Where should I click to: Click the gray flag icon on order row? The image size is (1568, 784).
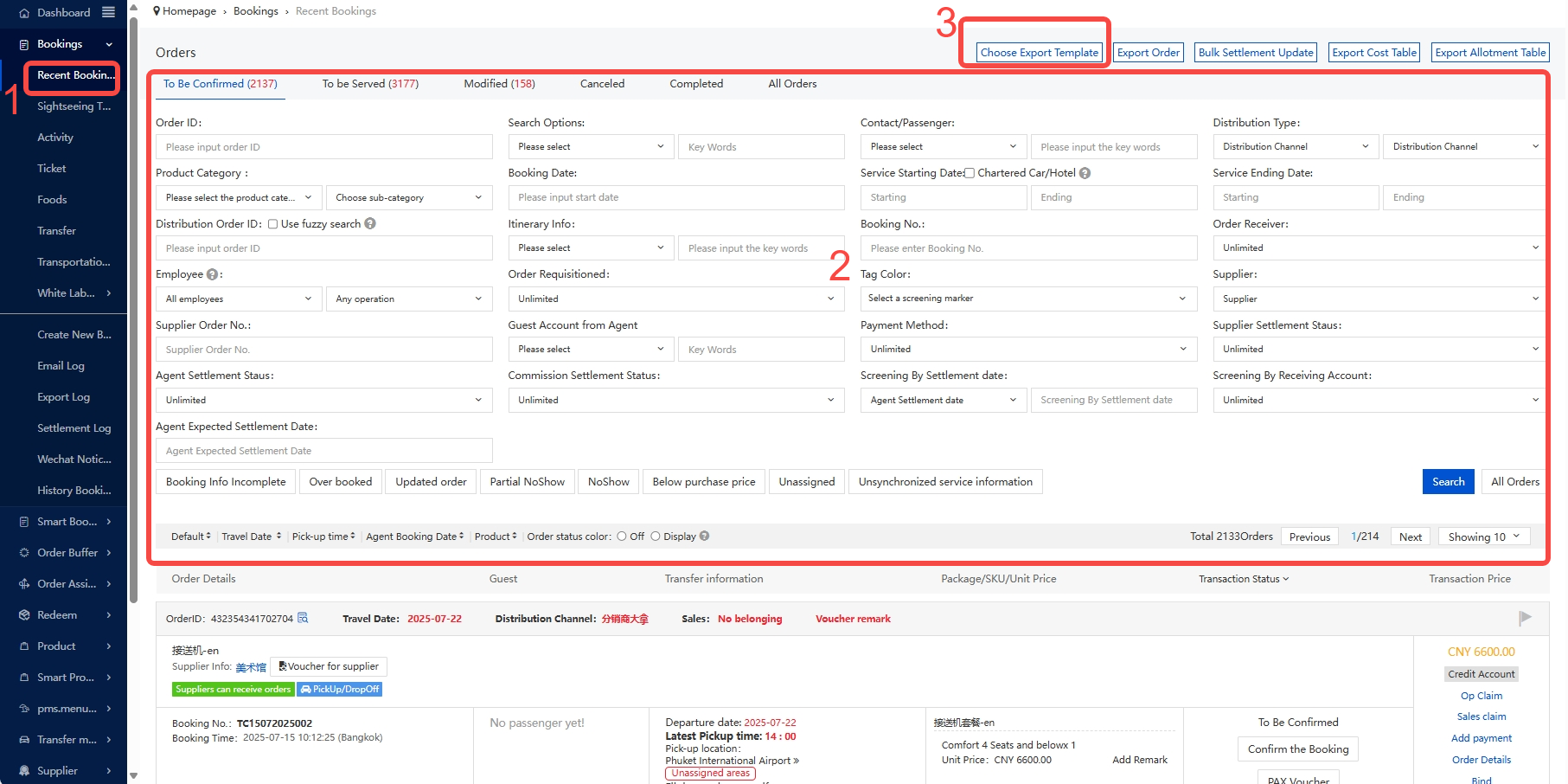click(x=1525, y=617)
